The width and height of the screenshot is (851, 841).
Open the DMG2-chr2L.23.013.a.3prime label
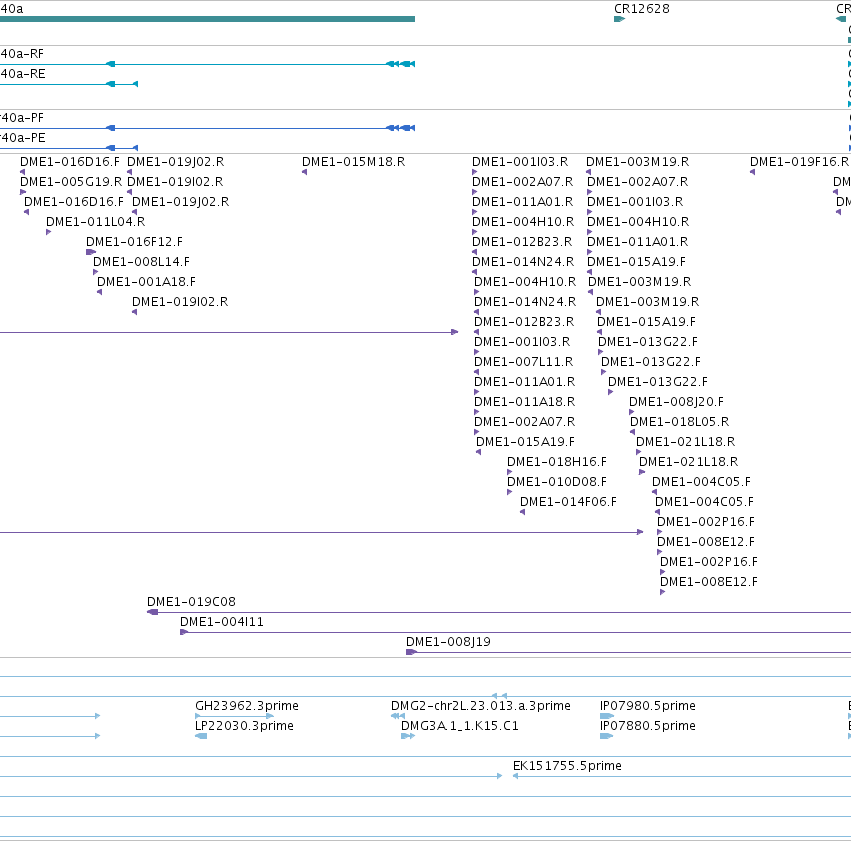[x=481, y=706]
